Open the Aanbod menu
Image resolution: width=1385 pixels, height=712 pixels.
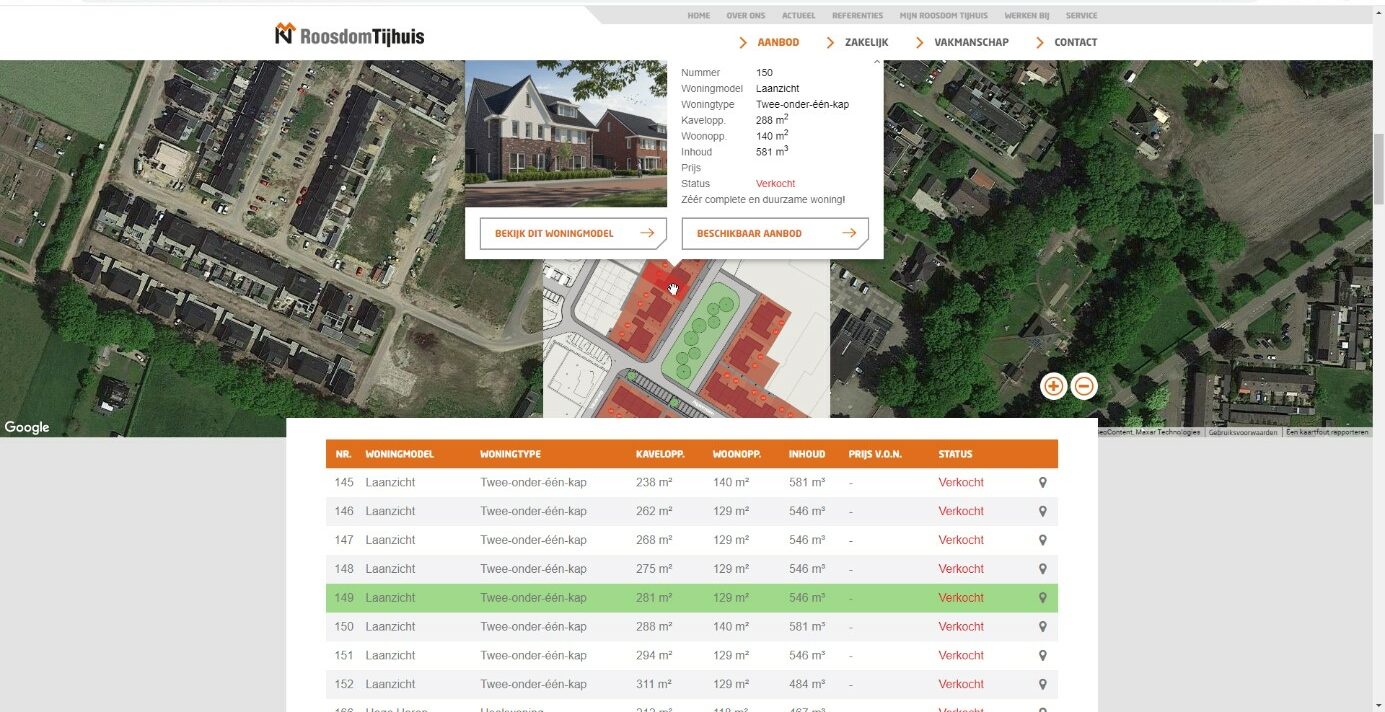(x=777, y=42)
